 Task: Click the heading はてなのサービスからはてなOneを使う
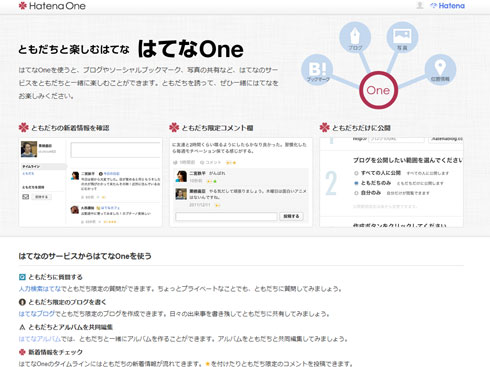[x=85, y=256]
